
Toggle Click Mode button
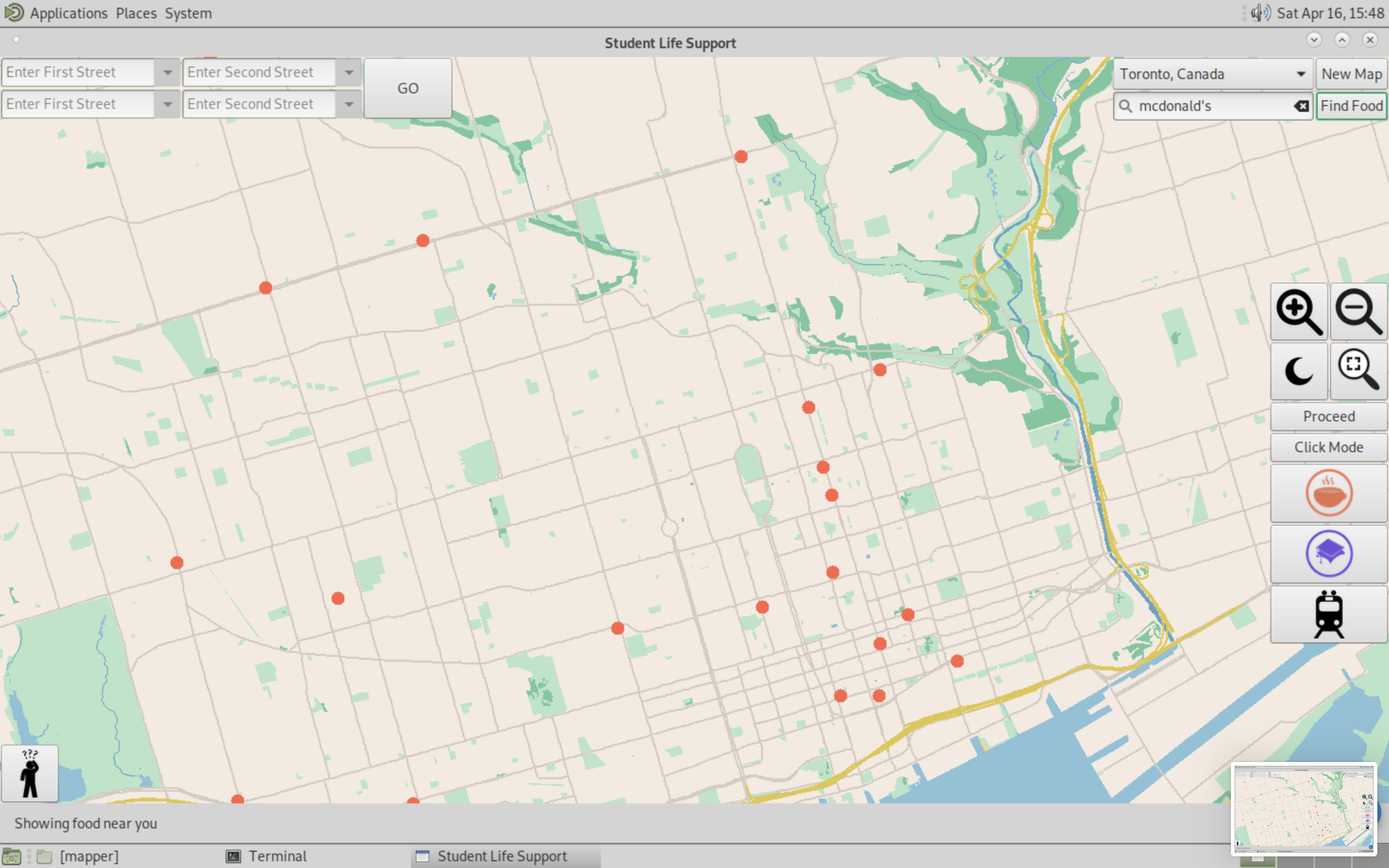coord(1328,447)
